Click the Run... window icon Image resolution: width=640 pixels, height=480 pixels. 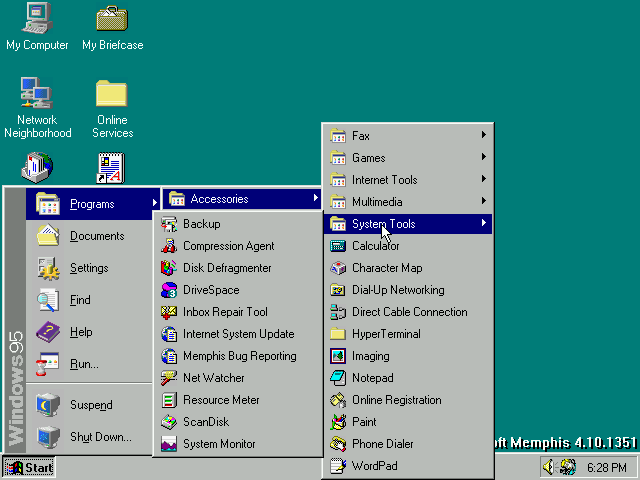(48, 364)
